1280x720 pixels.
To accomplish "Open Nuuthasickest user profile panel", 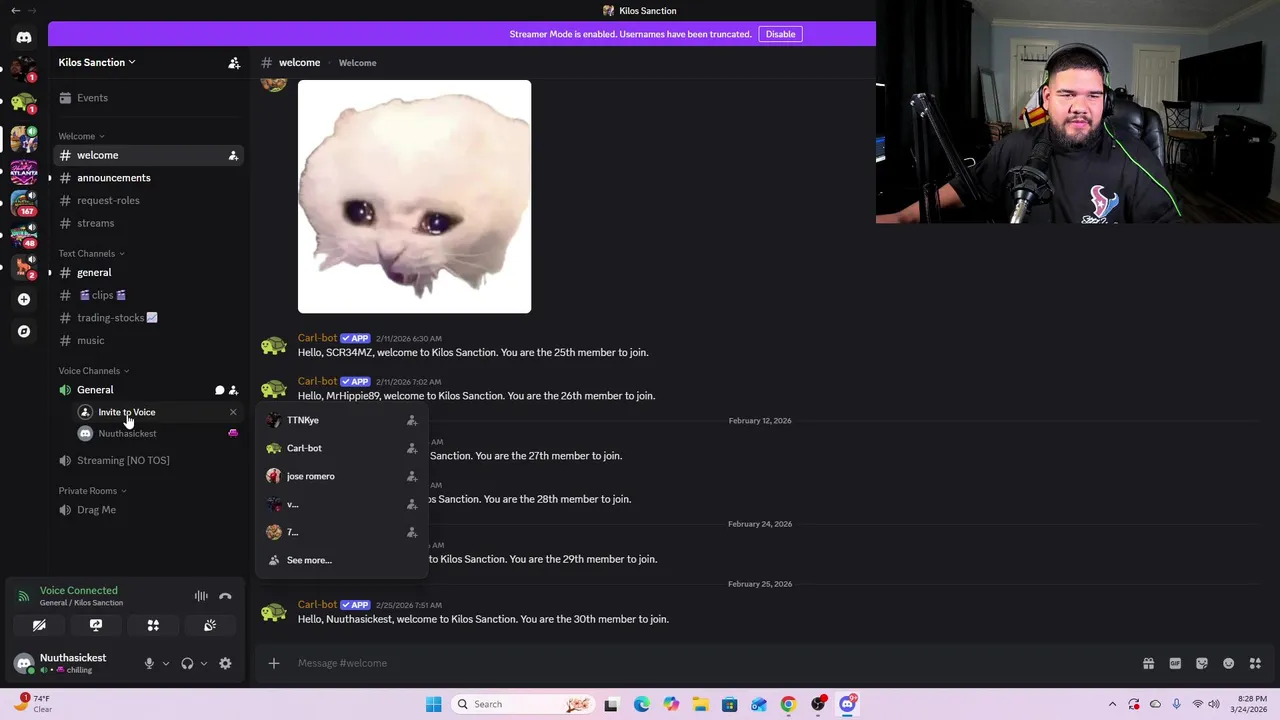I will (x=74, y=663).
